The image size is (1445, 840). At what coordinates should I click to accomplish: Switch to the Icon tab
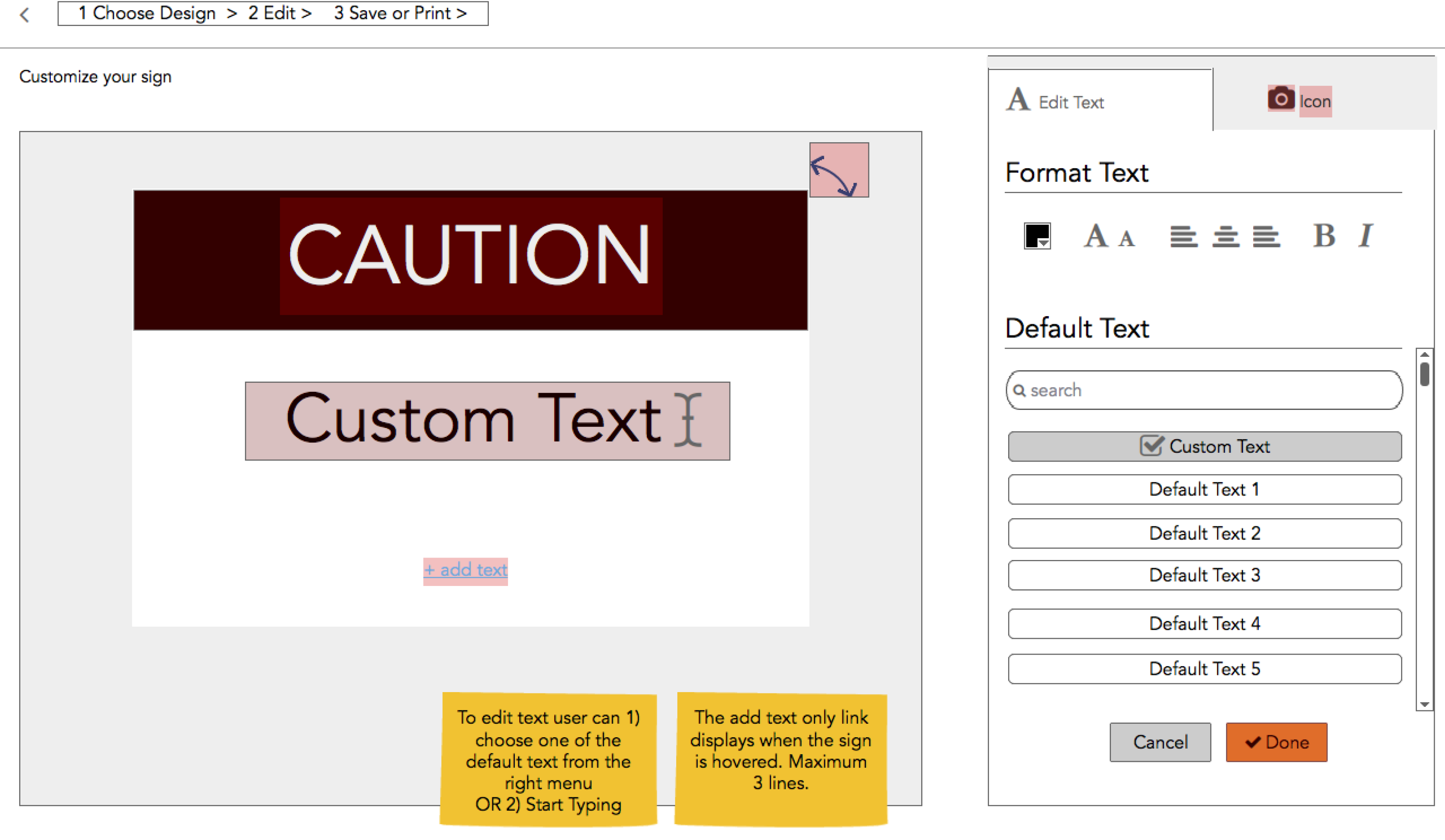point(1300,101)
